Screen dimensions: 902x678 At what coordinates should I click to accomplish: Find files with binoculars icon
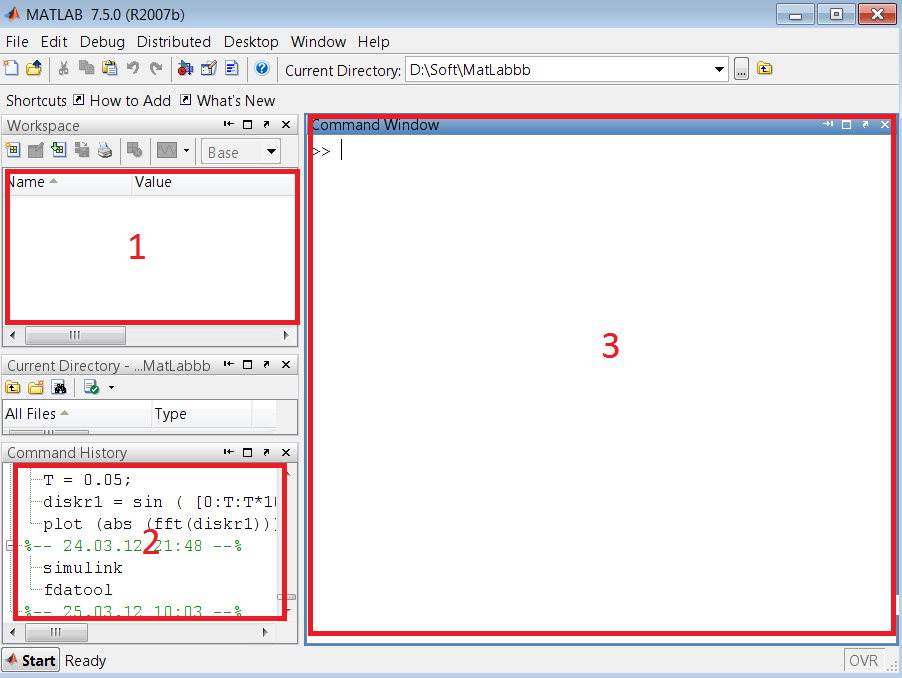(59, 388)
